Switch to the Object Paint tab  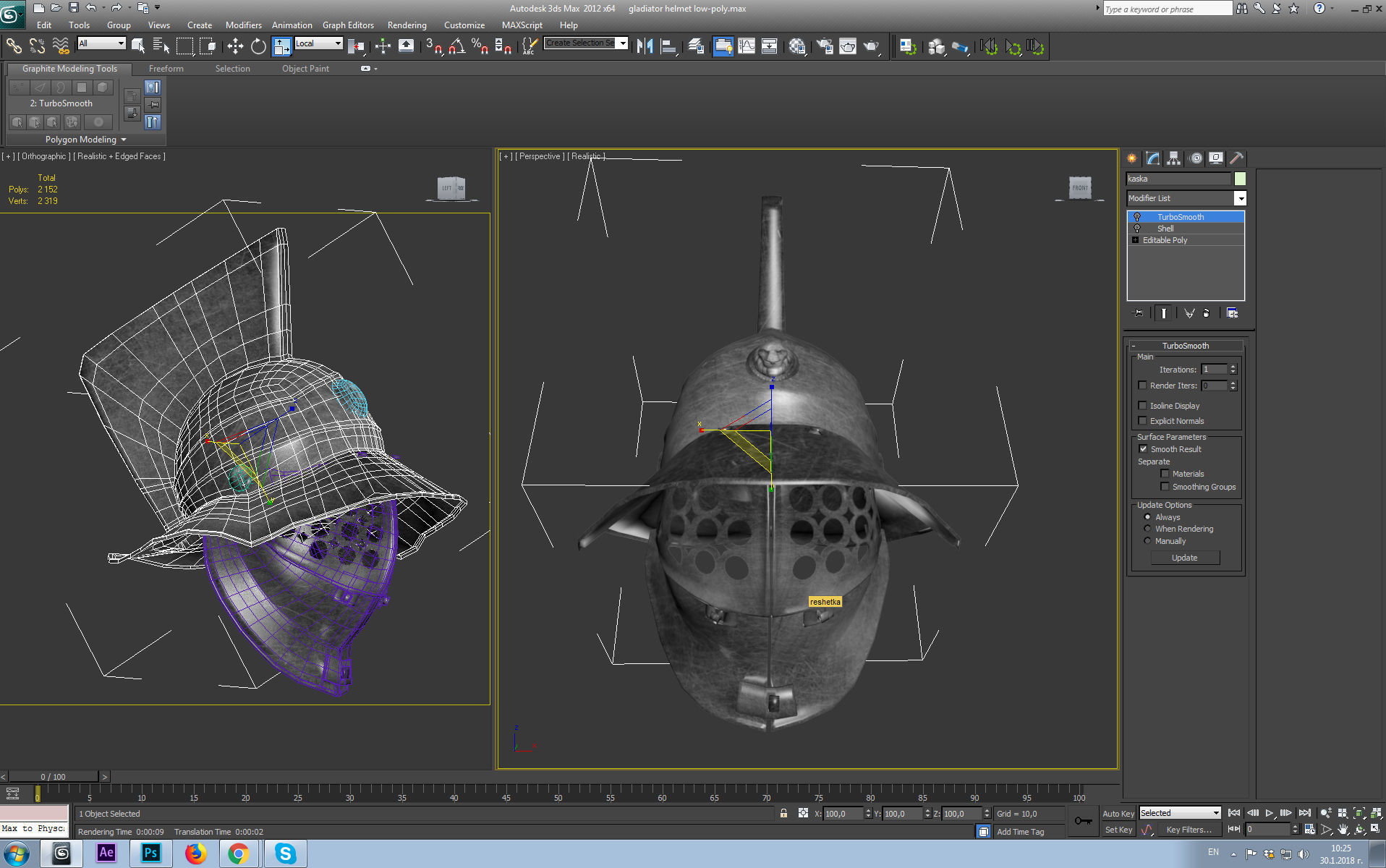305,69
